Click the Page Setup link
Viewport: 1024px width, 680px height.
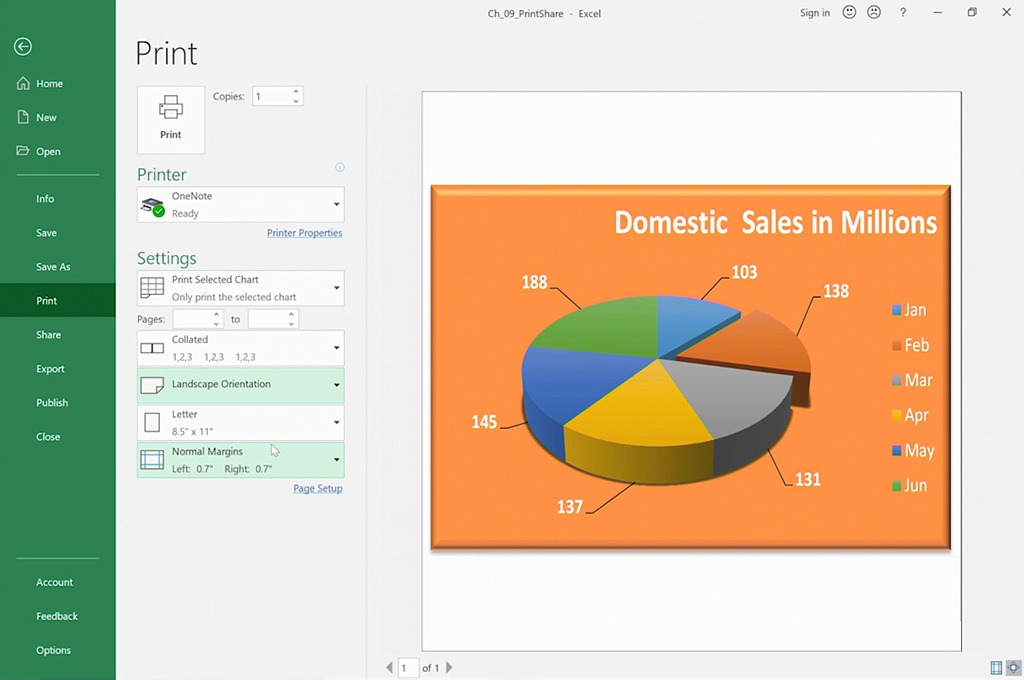pos(317,489)
